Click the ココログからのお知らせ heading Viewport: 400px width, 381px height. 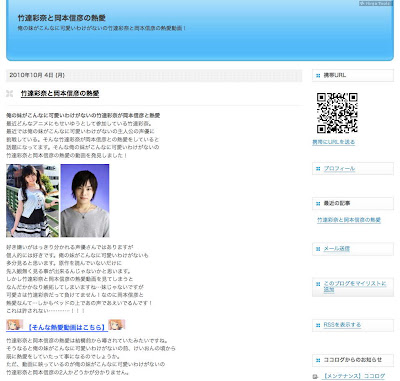point(353,360)
